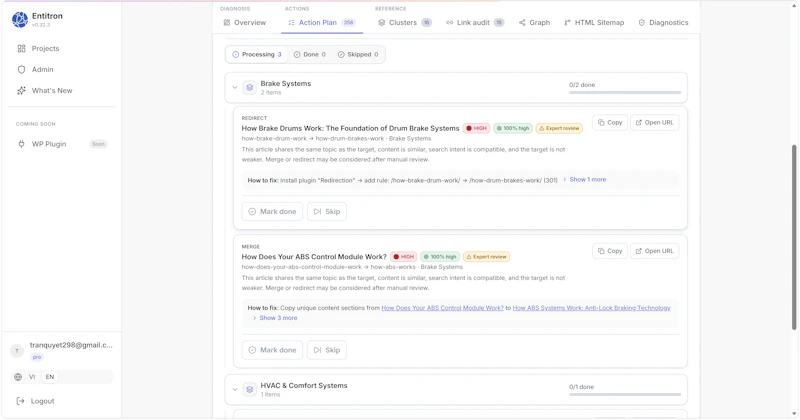Click the 358 count on Action Plan
The height and width of the screenshot is (420, 800).
(x=348, y=22)
